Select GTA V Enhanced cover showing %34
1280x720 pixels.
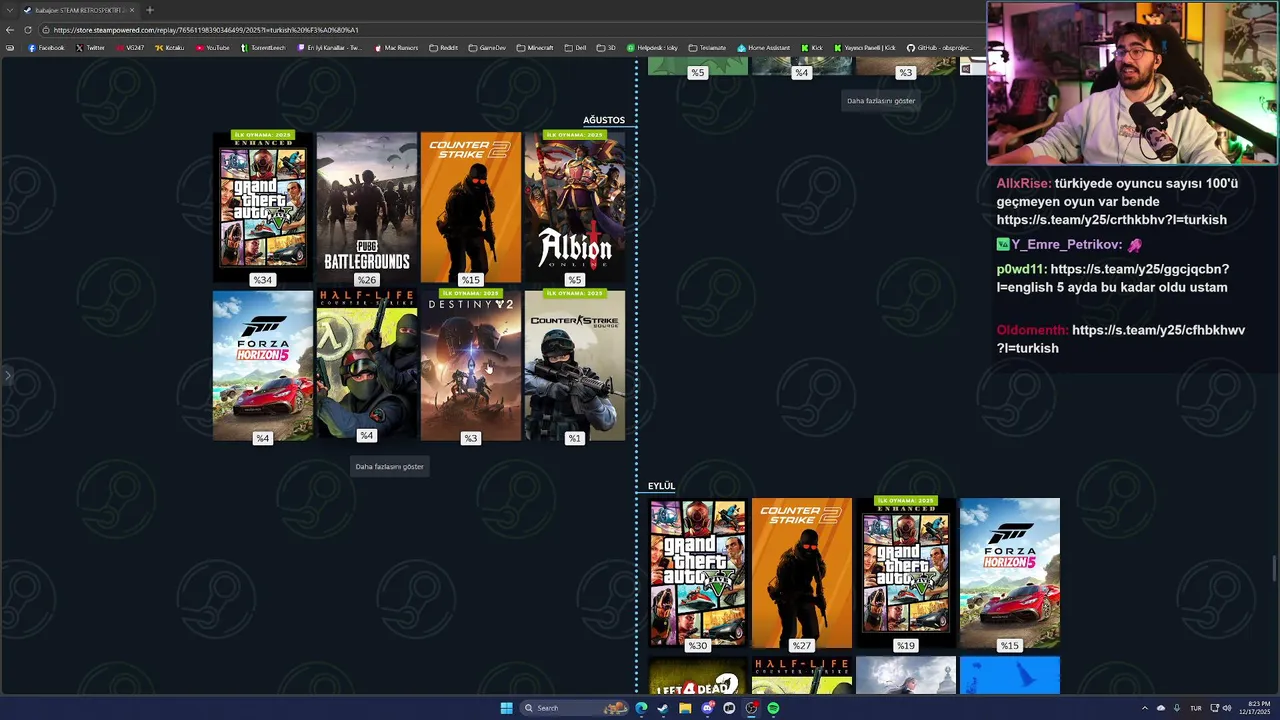click(x=263, y=208)
